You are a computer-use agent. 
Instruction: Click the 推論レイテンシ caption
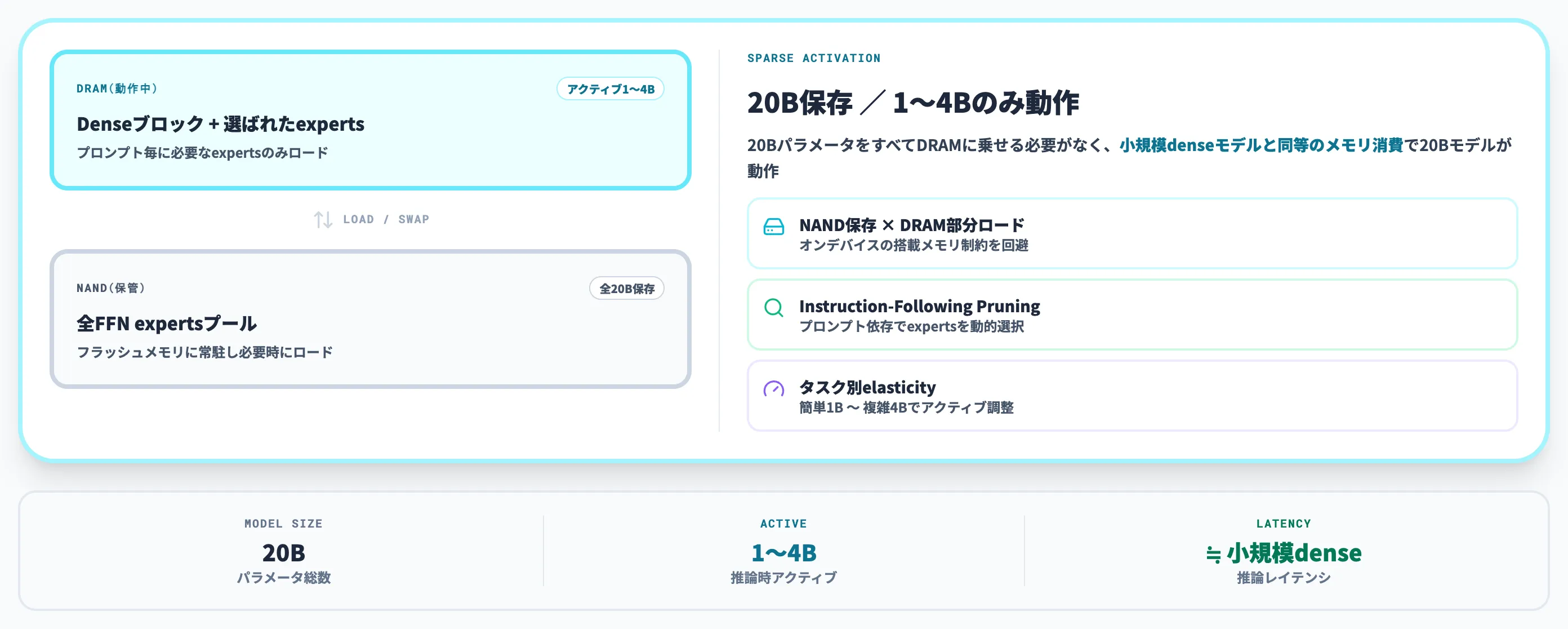click(1283, 577)
